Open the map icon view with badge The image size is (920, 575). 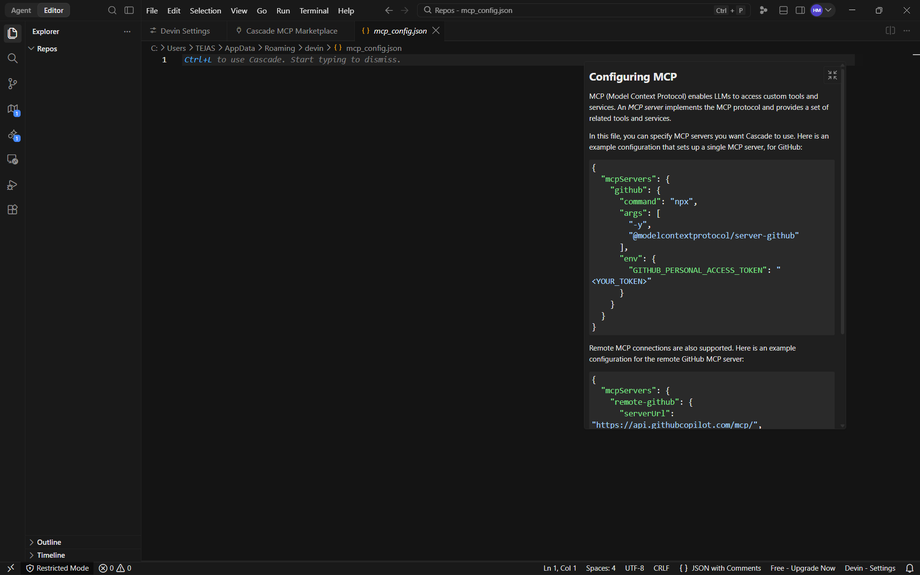[12, 109]
